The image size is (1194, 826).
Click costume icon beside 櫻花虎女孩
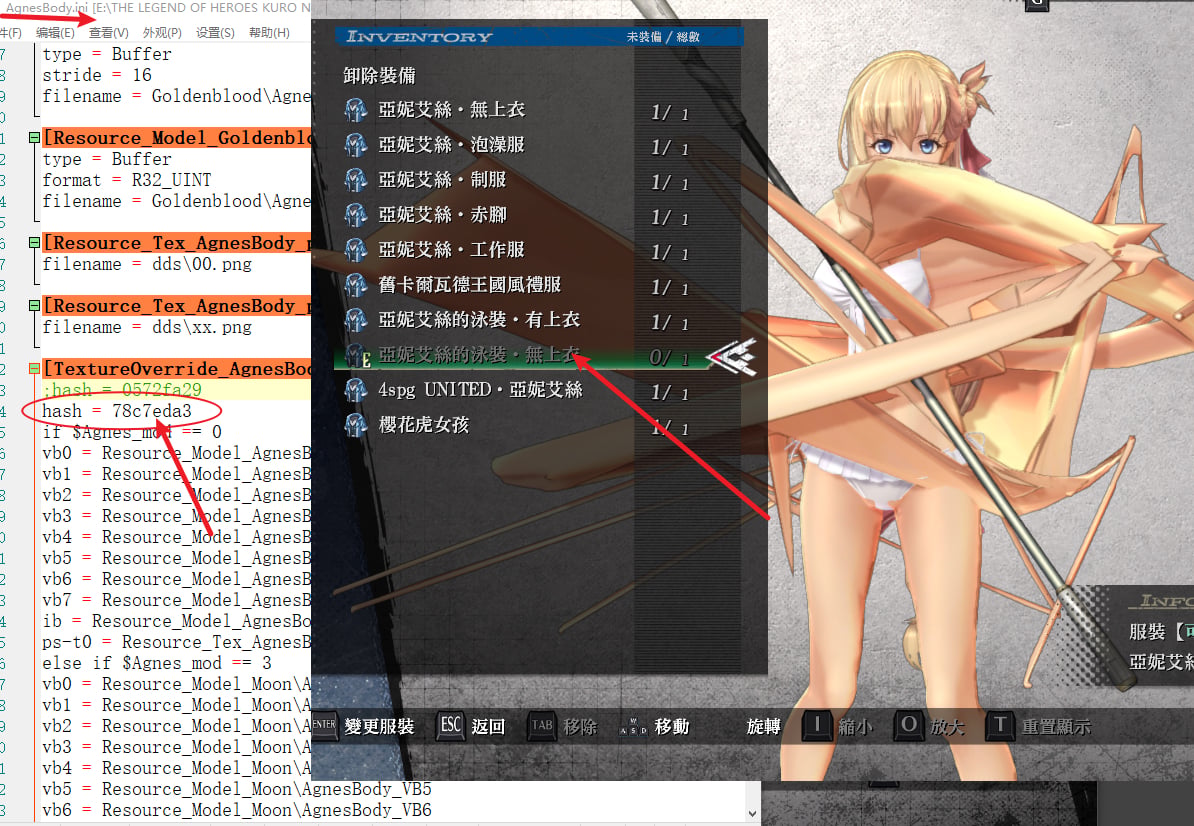356,425
